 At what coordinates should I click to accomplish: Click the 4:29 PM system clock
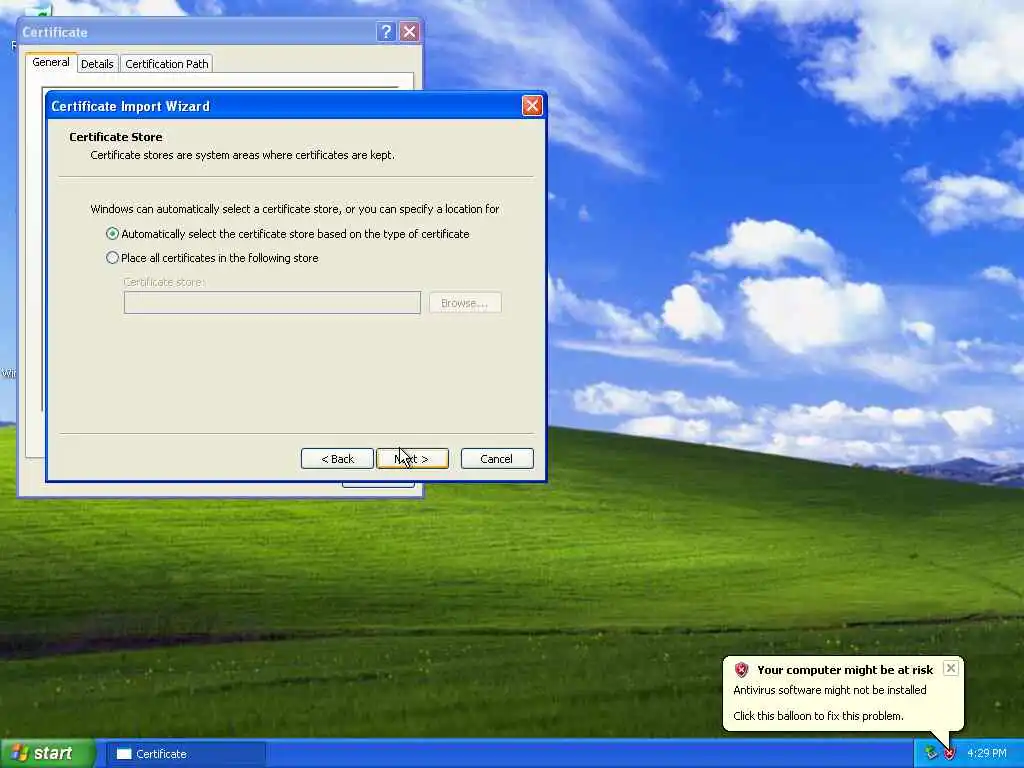(987, 754)
